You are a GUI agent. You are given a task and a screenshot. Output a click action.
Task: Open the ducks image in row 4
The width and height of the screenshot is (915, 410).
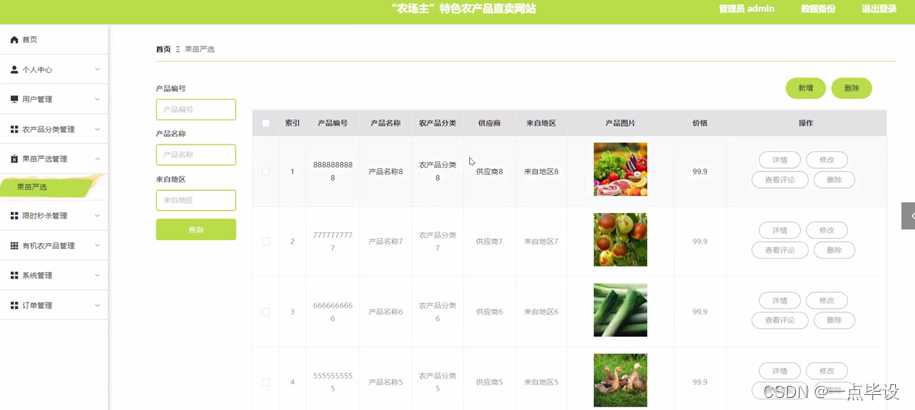(620, 380)
